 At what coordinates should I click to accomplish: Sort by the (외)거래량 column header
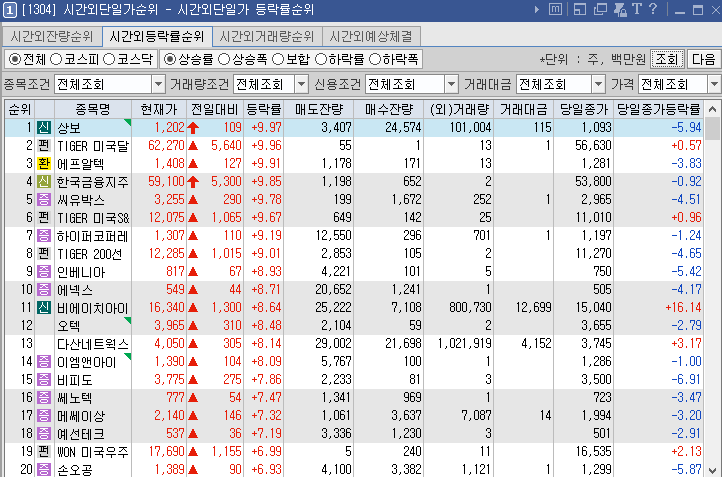tap(459, 109)
